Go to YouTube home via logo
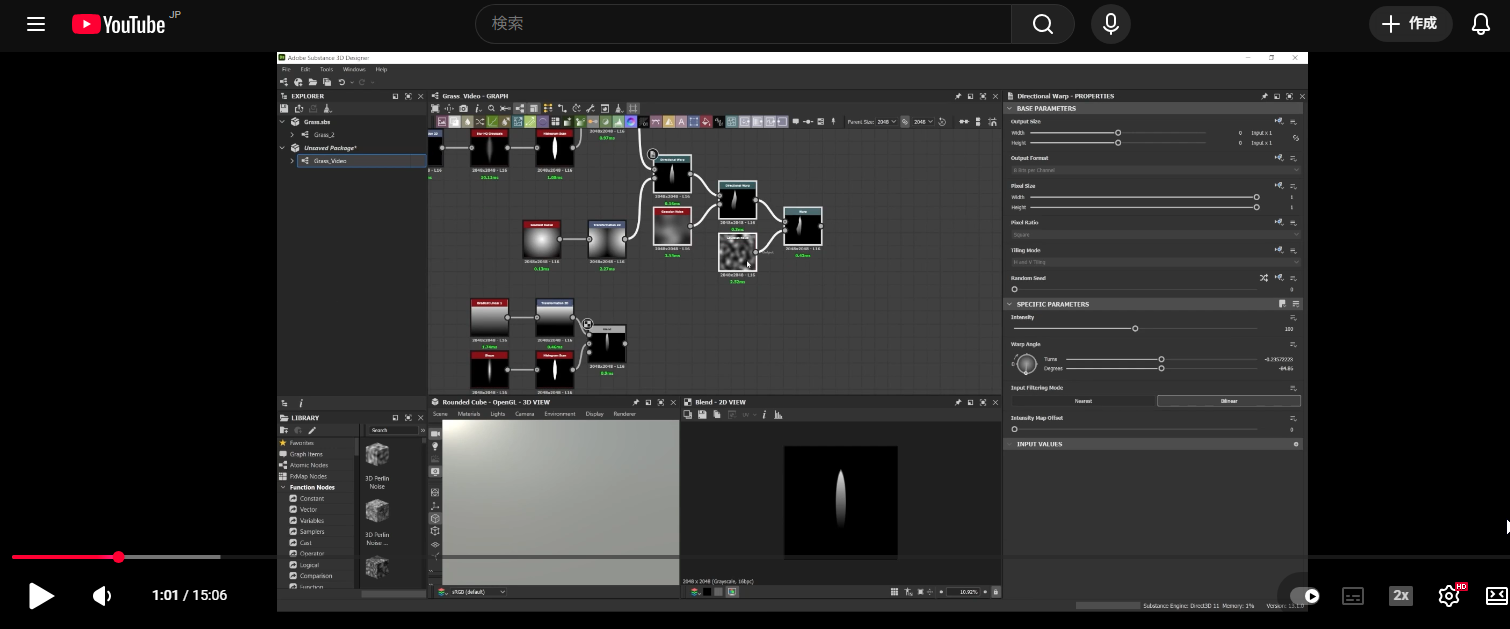 pyautogui.click(x=119, y=24)
